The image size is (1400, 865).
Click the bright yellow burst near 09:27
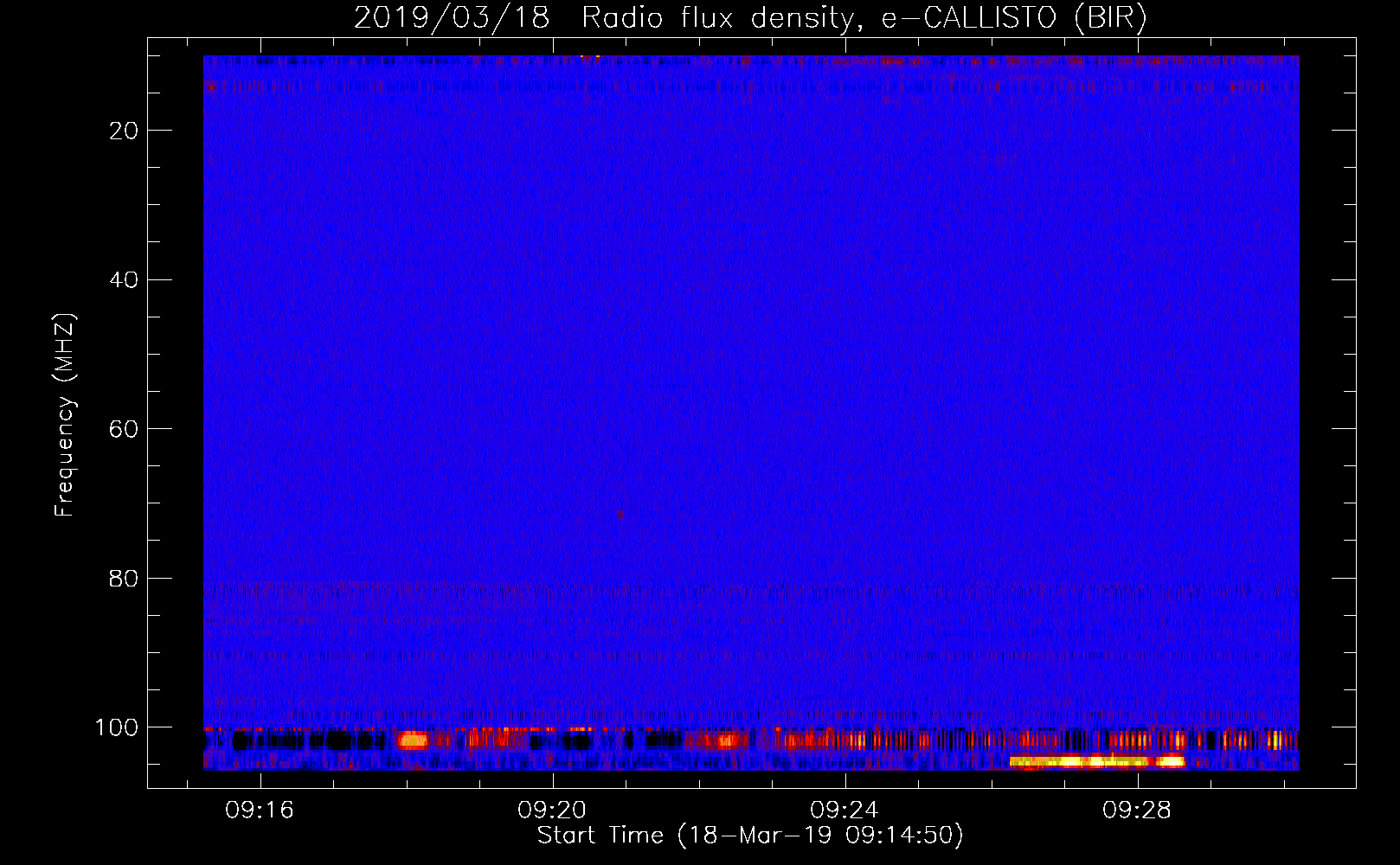click(x=1097, y=761)
